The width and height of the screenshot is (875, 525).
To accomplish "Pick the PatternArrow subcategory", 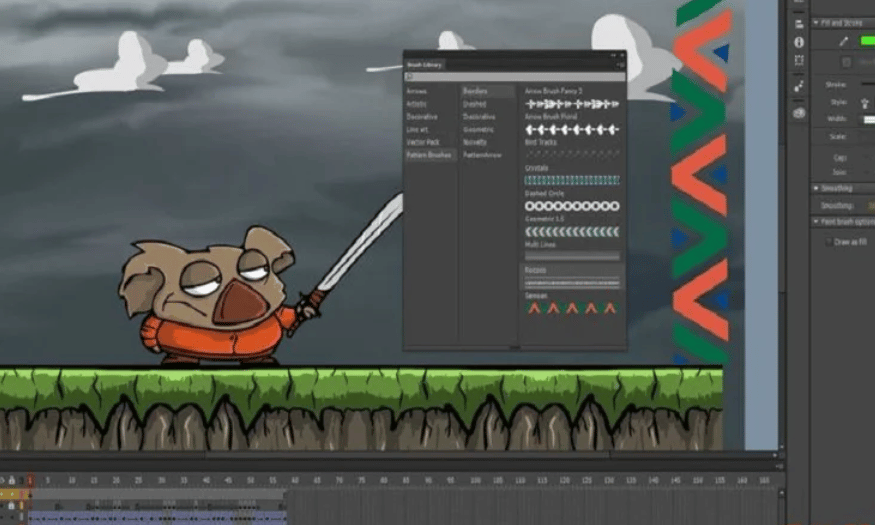I will coord(482,155).
